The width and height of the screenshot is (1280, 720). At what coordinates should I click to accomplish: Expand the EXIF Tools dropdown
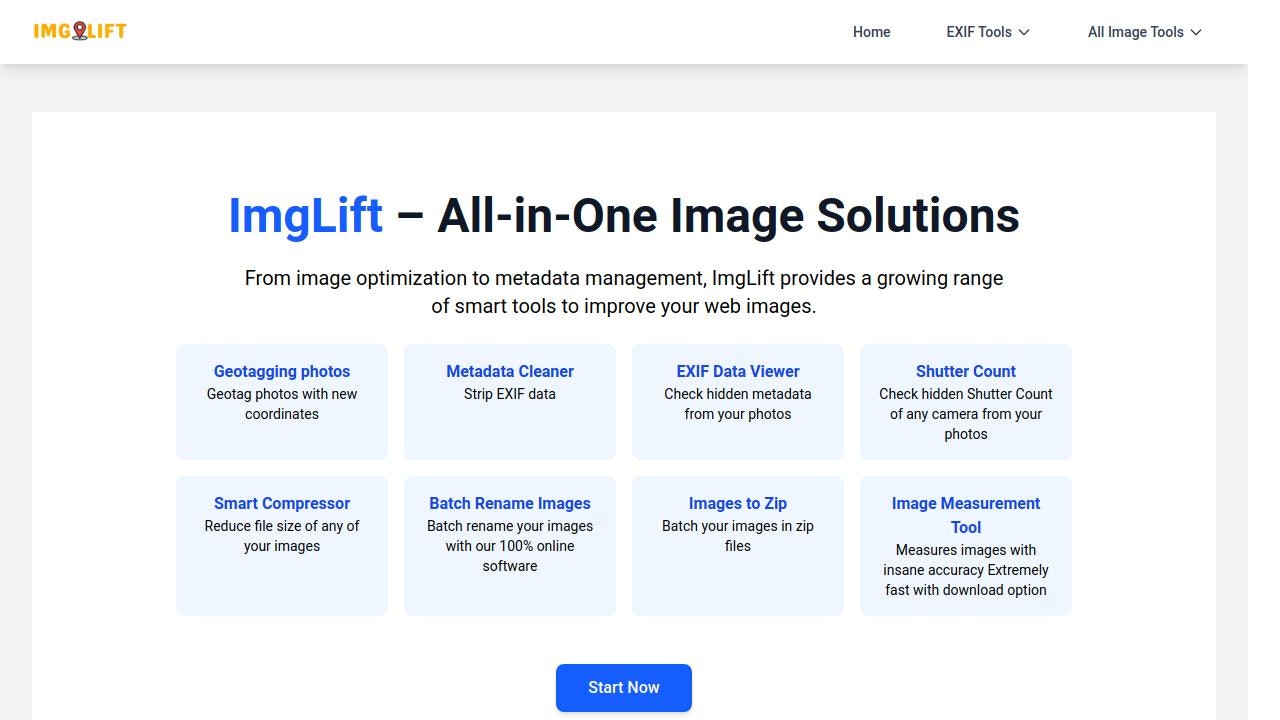[988, 32]
